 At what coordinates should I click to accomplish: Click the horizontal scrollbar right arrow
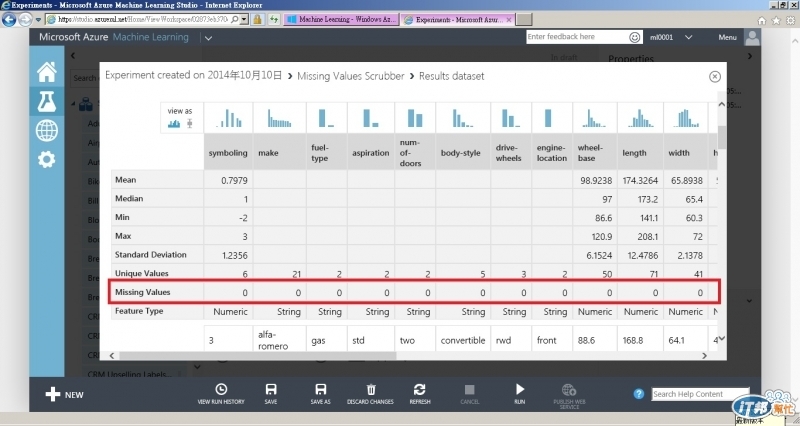[705, 356]
